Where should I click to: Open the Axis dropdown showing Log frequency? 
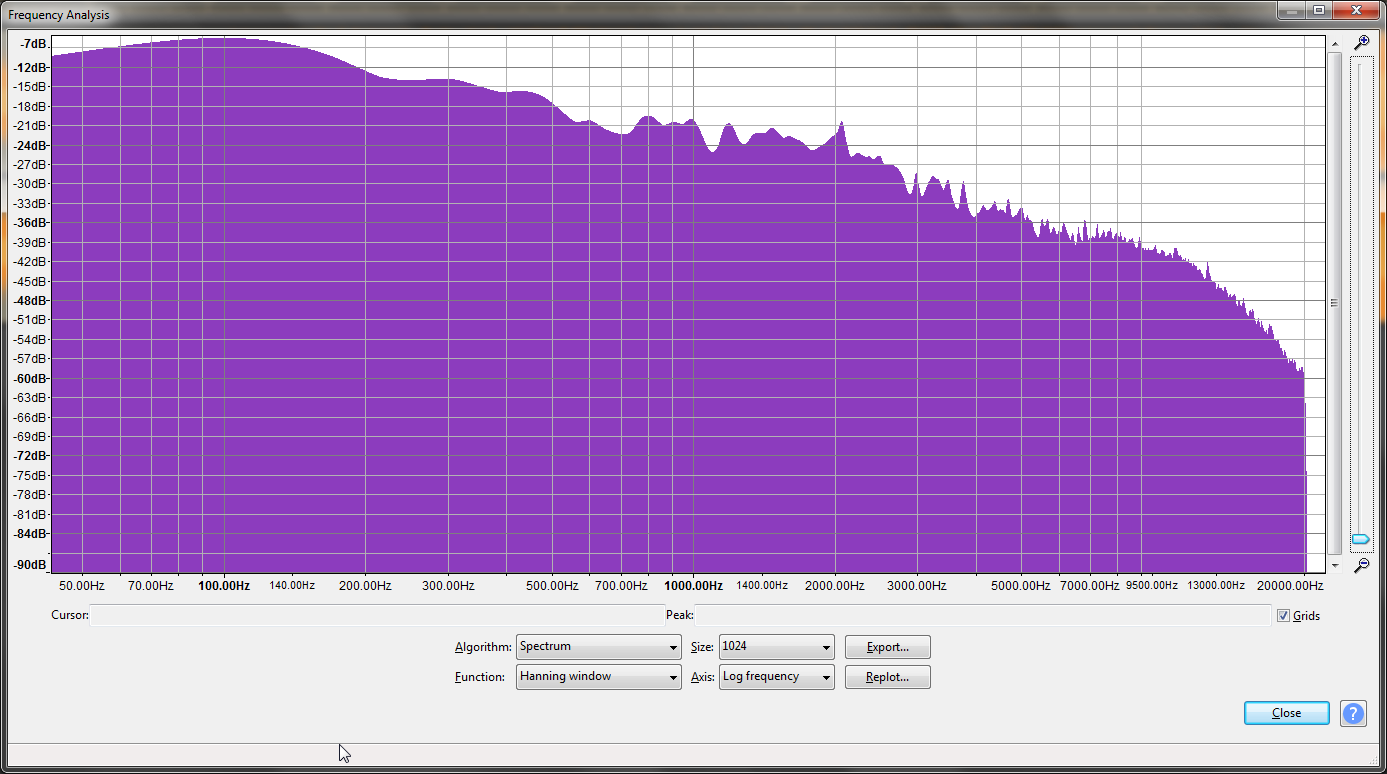point(776,677)
